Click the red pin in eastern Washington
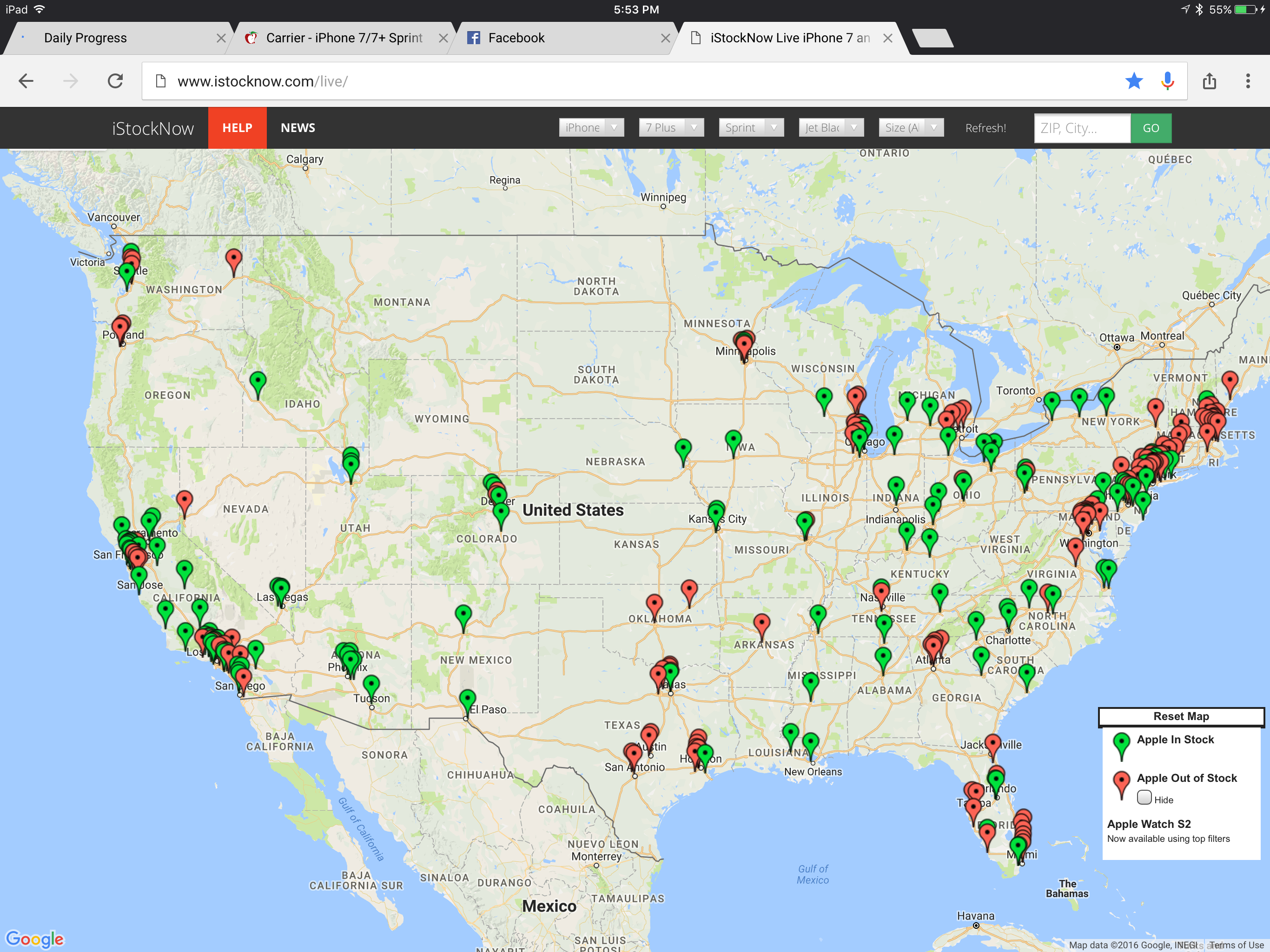Viewport: 1270px width, 952px height. coord(233,261)
